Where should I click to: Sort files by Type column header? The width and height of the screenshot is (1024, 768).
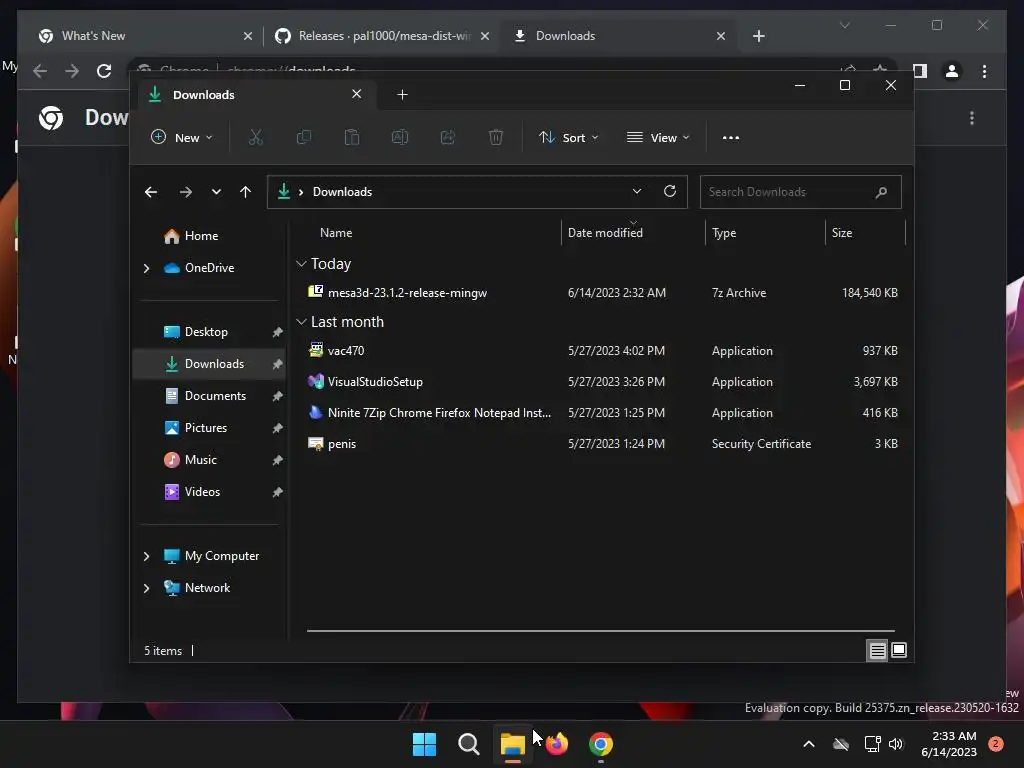pyautogui.click(x=724, y=233)
